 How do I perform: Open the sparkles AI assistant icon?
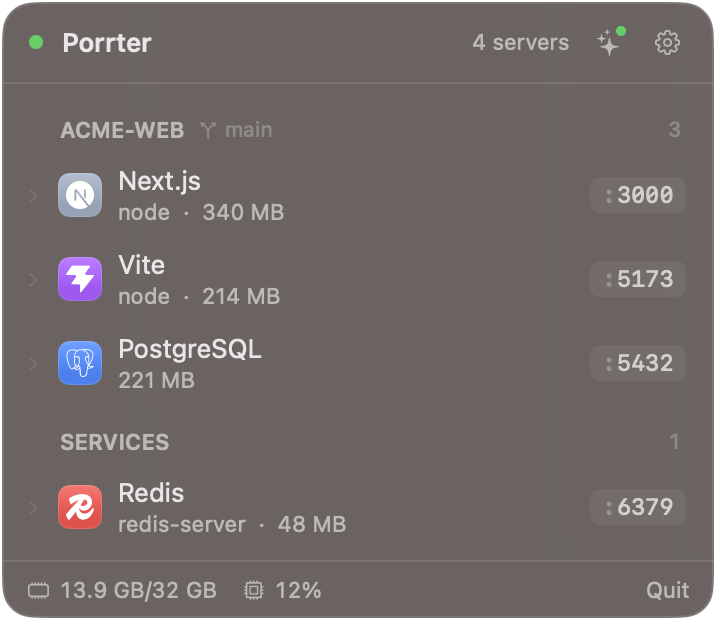[611, 42]
